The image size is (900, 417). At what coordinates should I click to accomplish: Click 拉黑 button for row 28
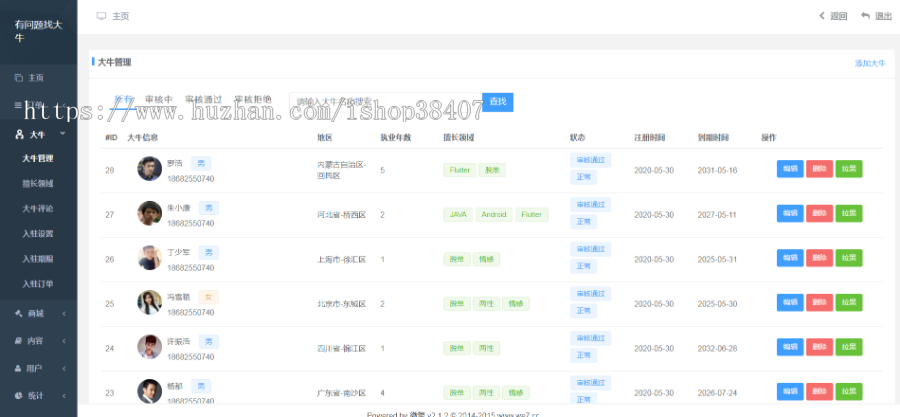849,169
